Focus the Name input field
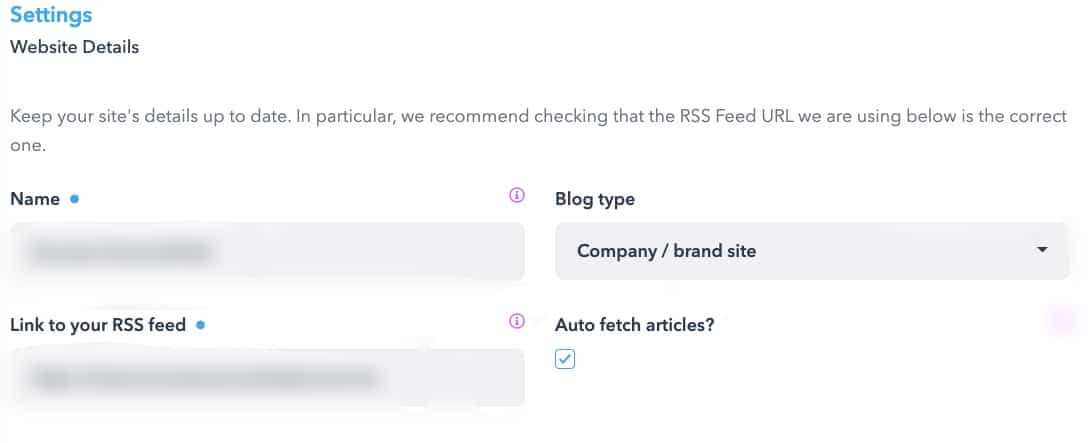Screen dimensions: 1088x443 [267, 251]
